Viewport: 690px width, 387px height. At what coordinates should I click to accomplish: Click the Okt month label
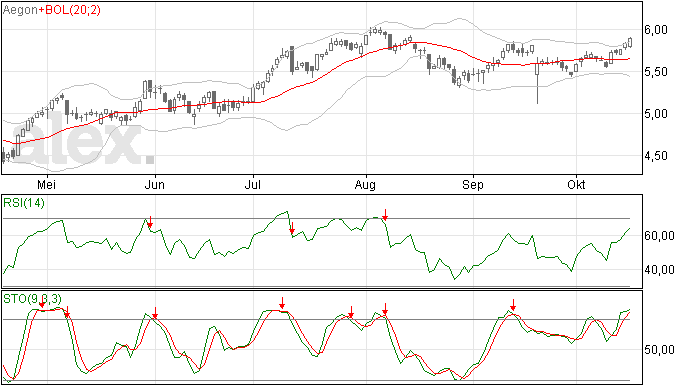(576, 184)
